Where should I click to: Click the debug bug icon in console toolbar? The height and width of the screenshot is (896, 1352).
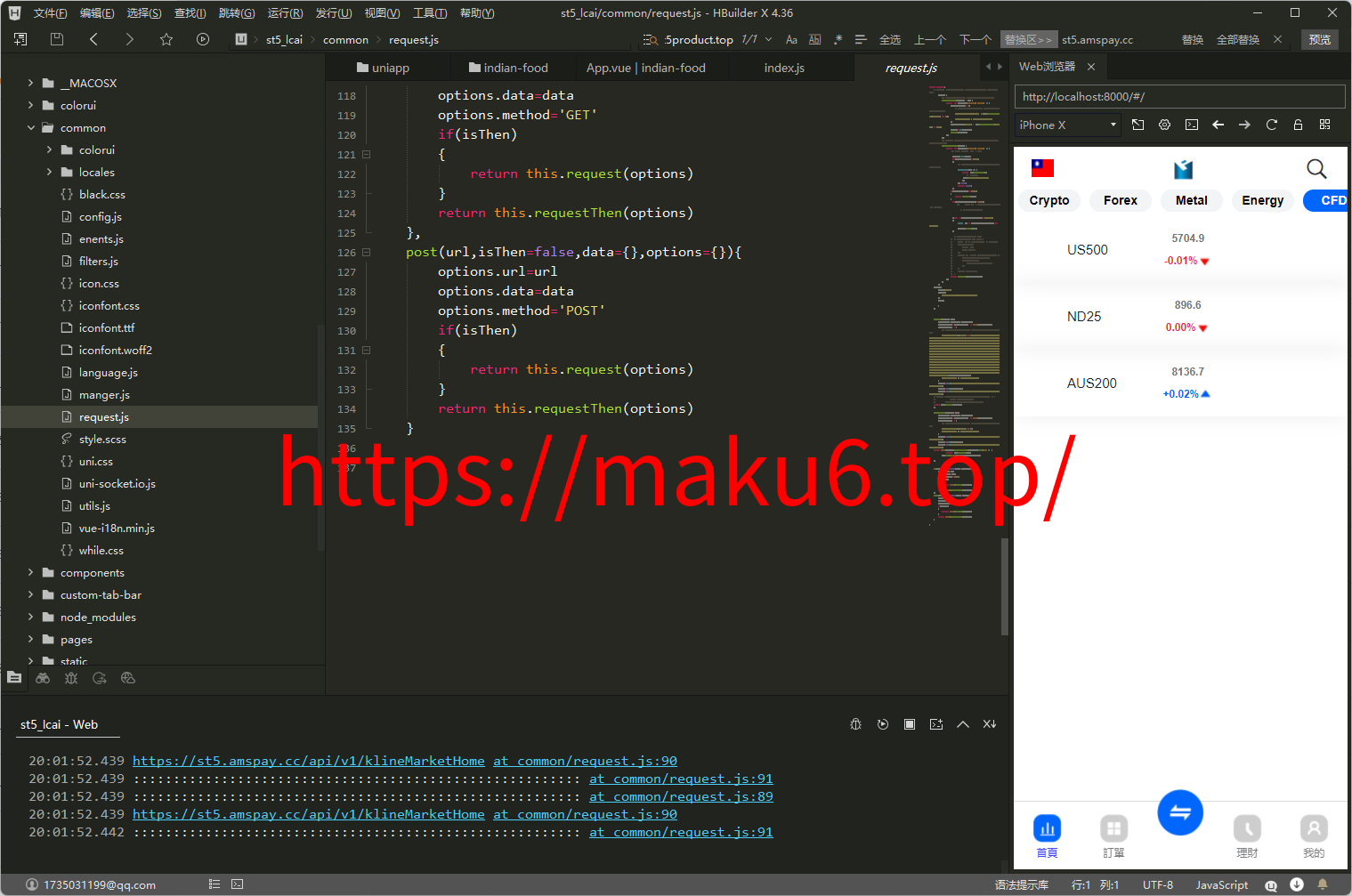pos(855,724)
